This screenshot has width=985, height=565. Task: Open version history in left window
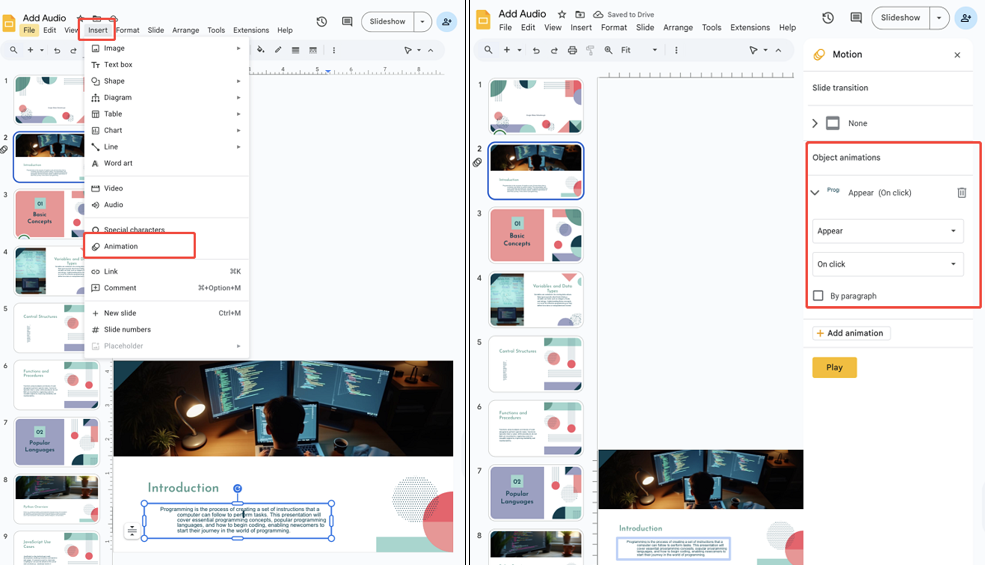tap(322, 21)
